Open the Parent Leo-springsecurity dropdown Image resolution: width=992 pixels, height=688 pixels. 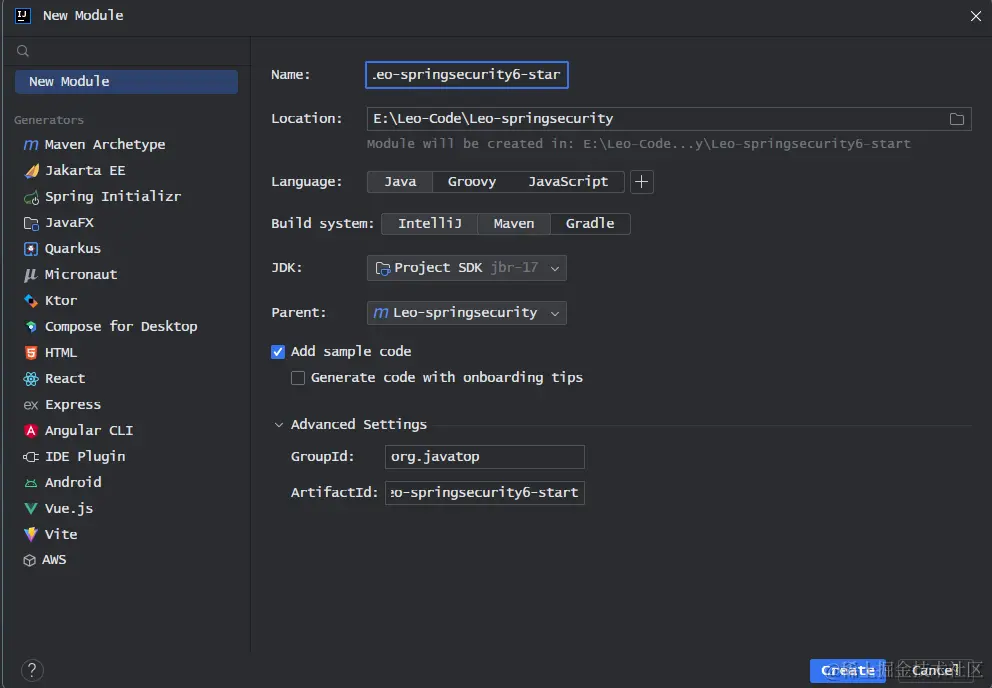click(466, 313)
